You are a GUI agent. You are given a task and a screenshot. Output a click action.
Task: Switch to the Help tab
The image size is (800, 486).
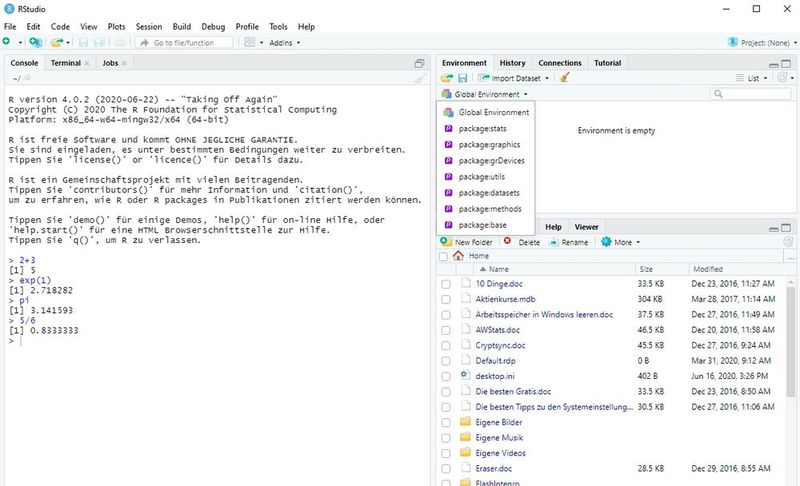pos(553,227)
